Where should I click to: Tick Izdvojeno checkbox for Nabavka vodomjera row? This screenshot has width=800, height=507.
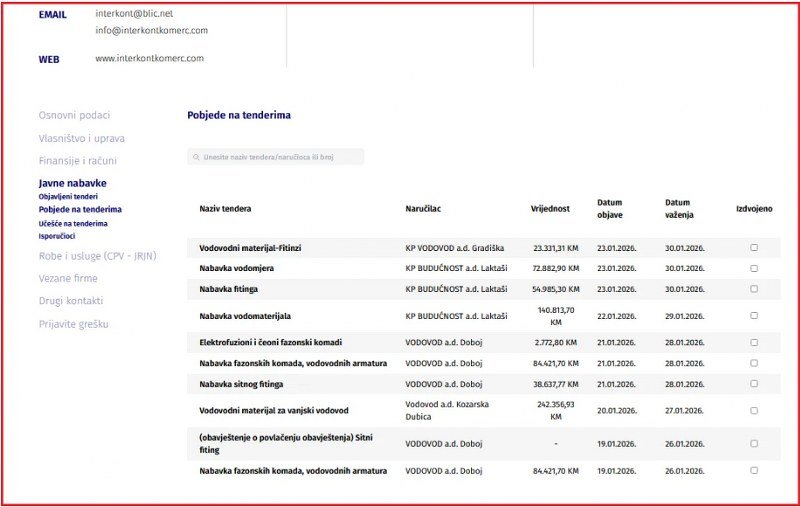754,268
